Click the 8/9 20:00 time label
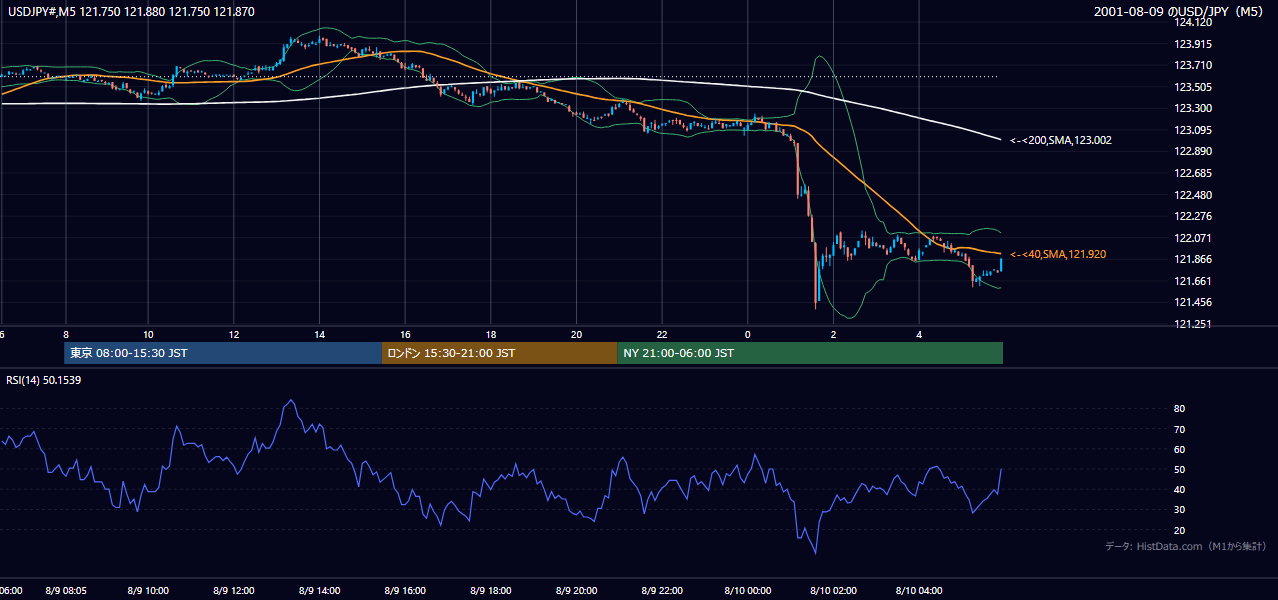Image resolution: width=1278 pixels, height=600 pixels. point(577,590)
